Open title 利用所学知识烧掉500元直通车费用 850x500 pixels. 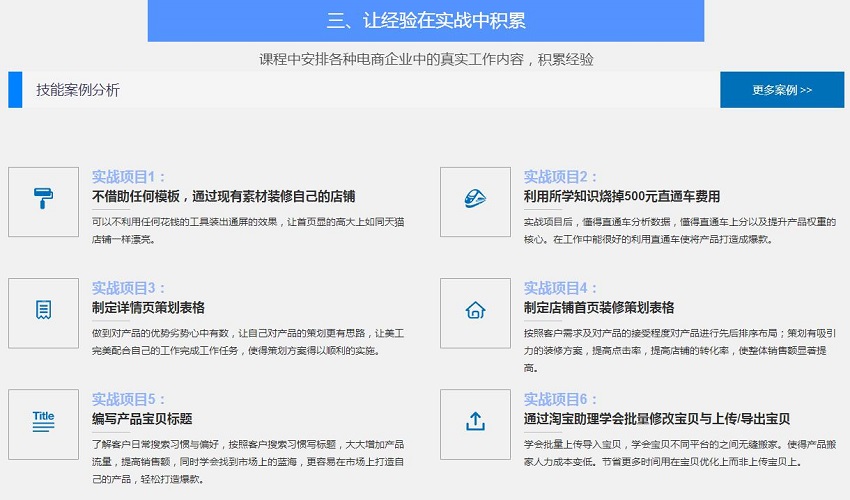[622, 196]
